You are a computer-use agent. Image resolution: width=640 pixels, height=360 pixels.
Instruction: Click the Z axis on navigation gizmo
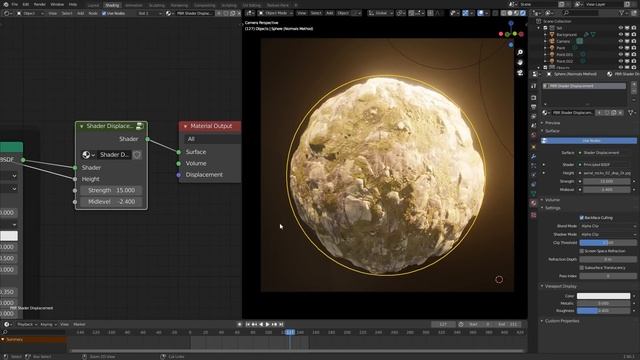click(x=511, y=24)
